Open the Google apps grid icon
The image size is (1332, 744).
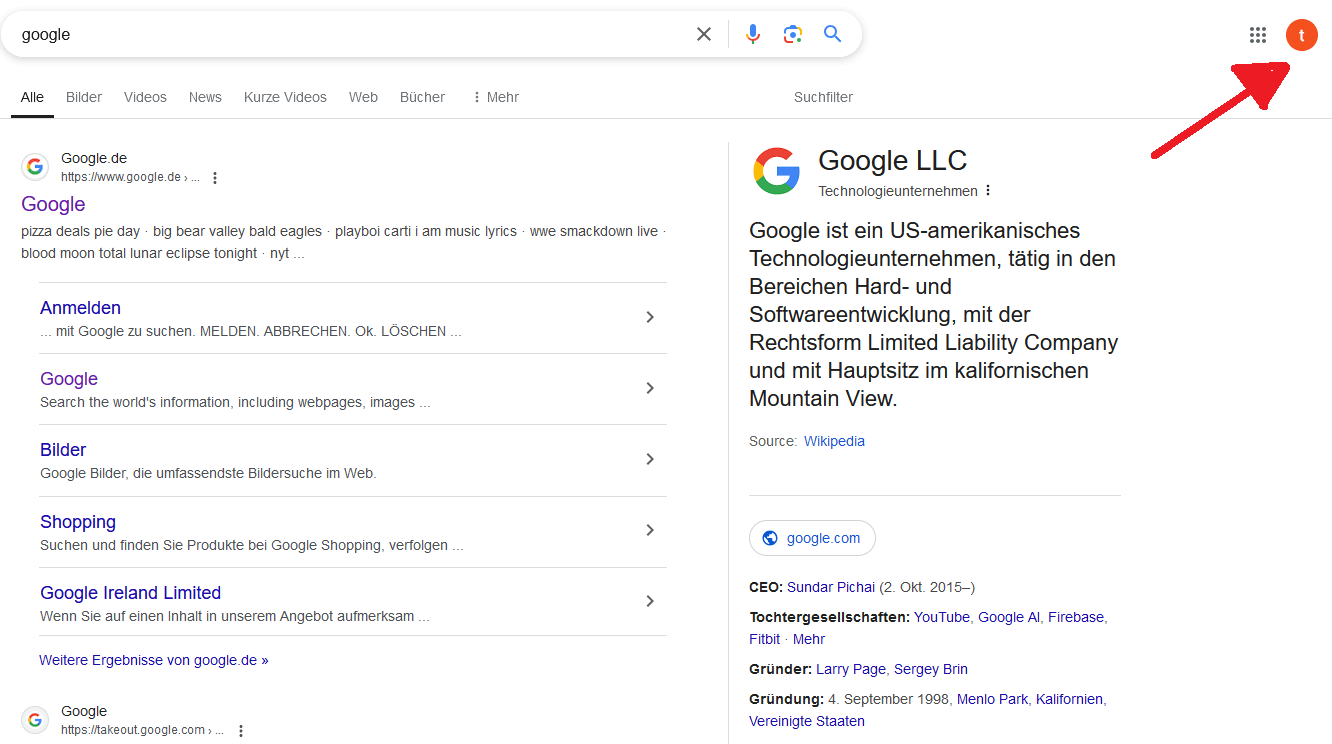1258,35
